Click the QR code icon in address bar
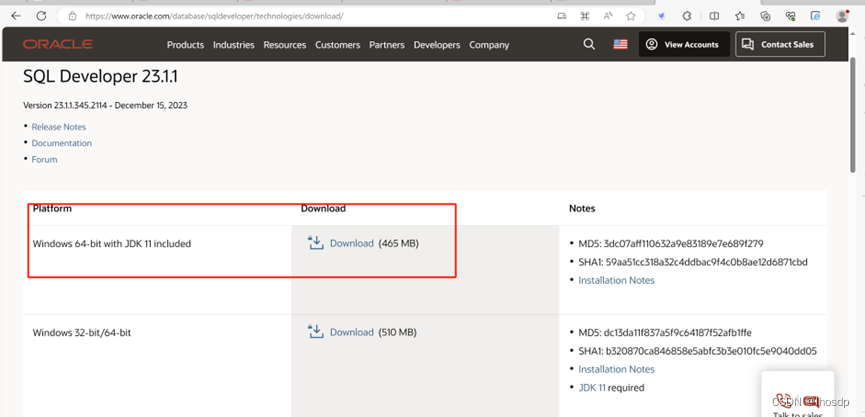The image size is (865, 417). [585, 16]
